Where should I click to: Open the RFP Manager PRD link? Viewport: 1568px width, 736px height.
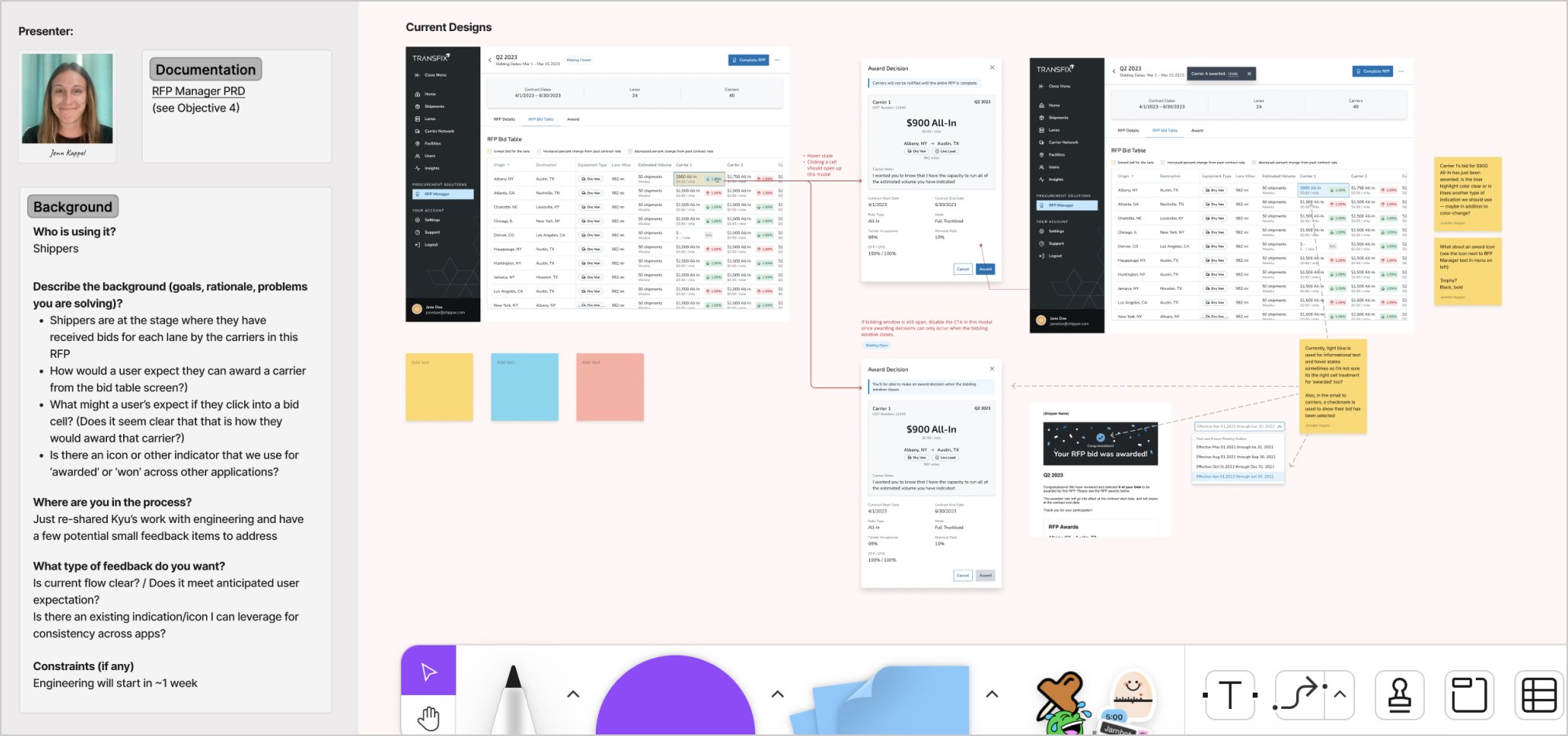click(198, 91)
